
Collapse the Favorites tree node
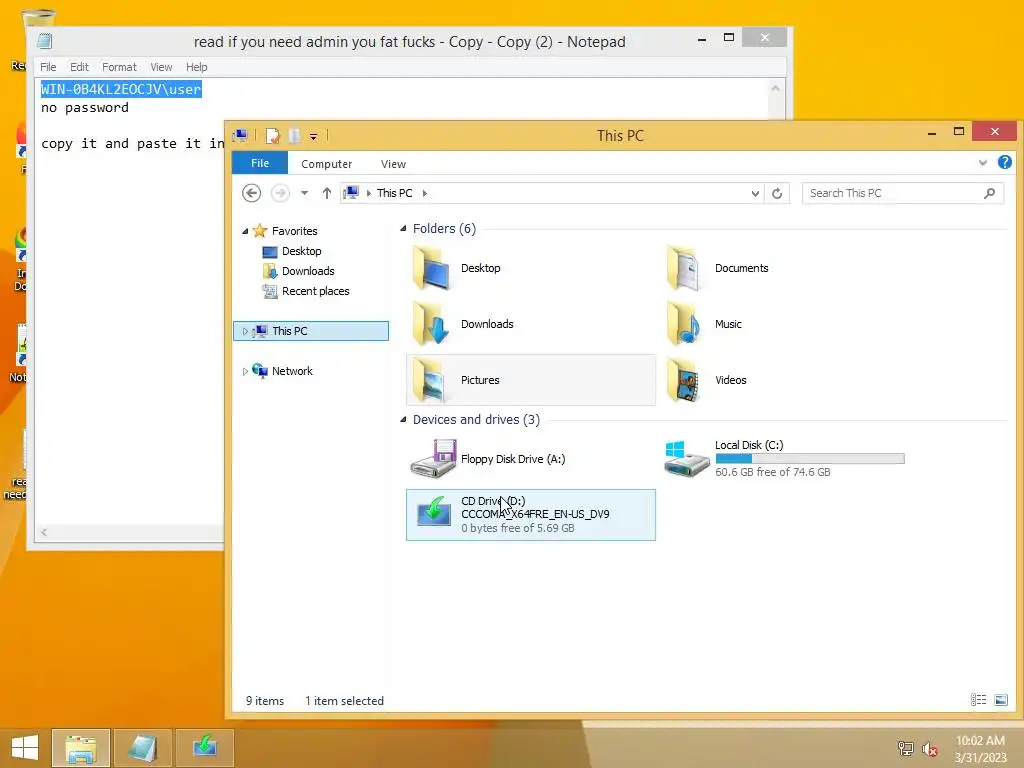245,231
